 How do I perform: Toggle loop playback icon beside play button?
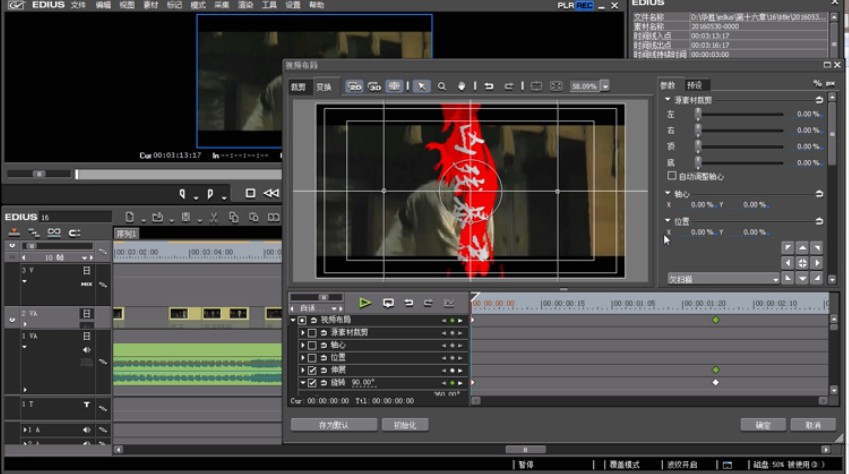coord(388,303)
